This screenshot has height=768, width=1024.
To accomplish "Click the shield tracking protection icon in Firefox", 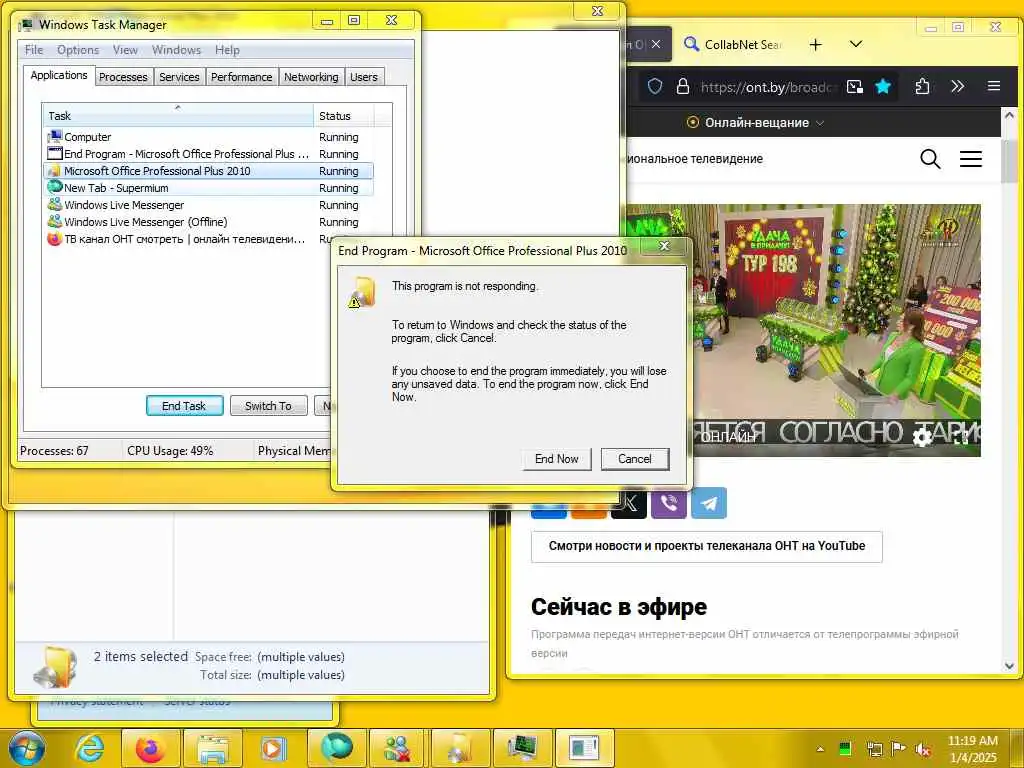I will pos(655,86).
